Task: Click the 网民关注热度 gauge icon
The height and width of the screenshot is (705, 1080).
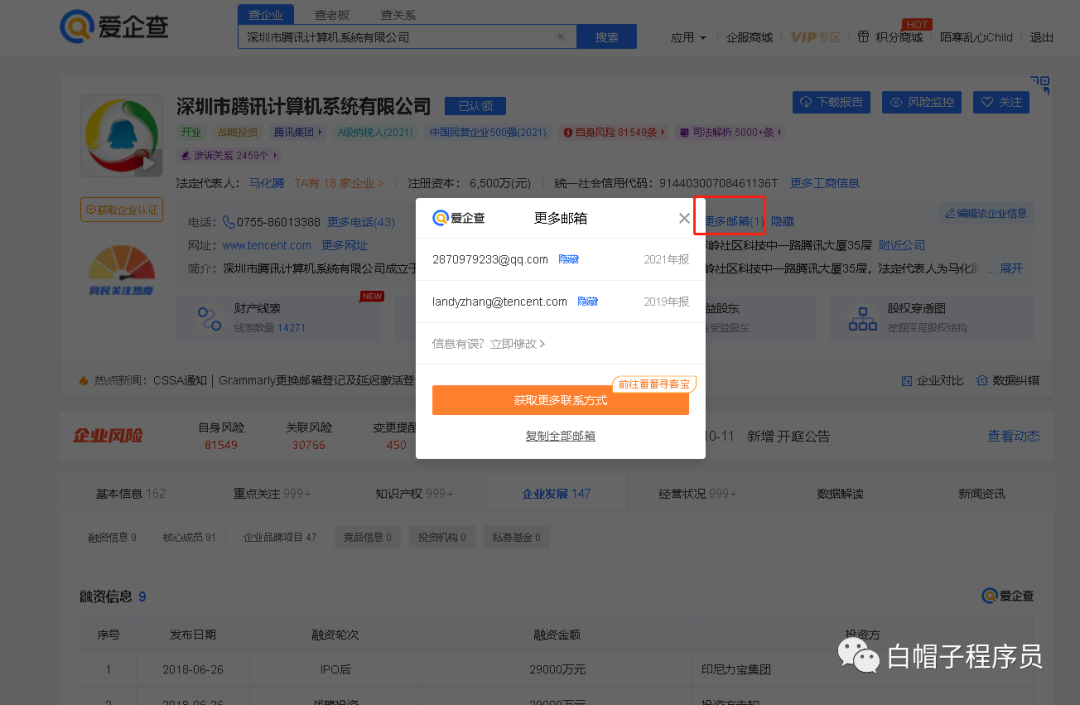Action: pyautogui.click(x=121, y=270)
